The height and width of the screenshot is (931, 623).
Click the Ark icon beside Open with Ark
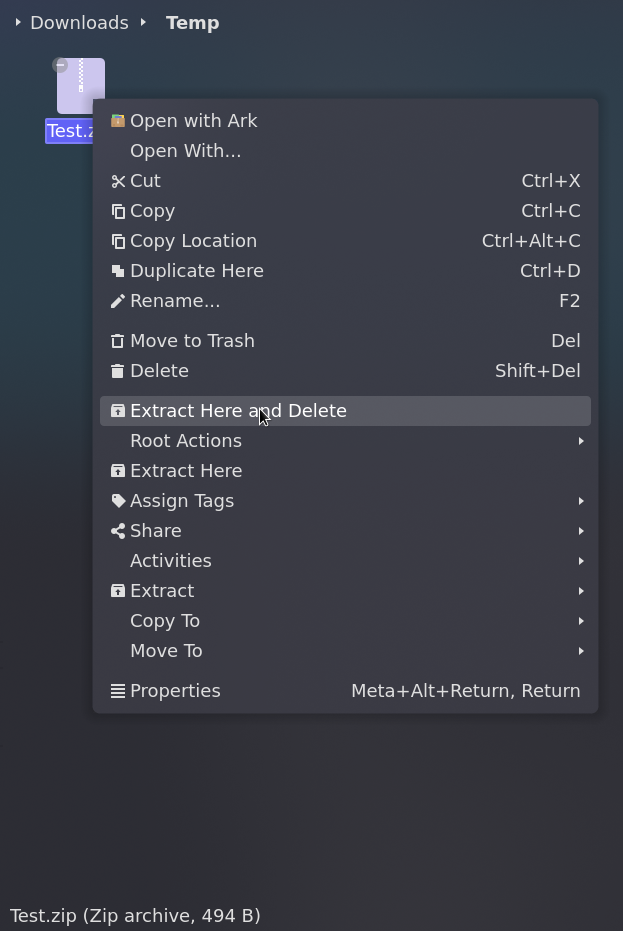tap(118, 121)
